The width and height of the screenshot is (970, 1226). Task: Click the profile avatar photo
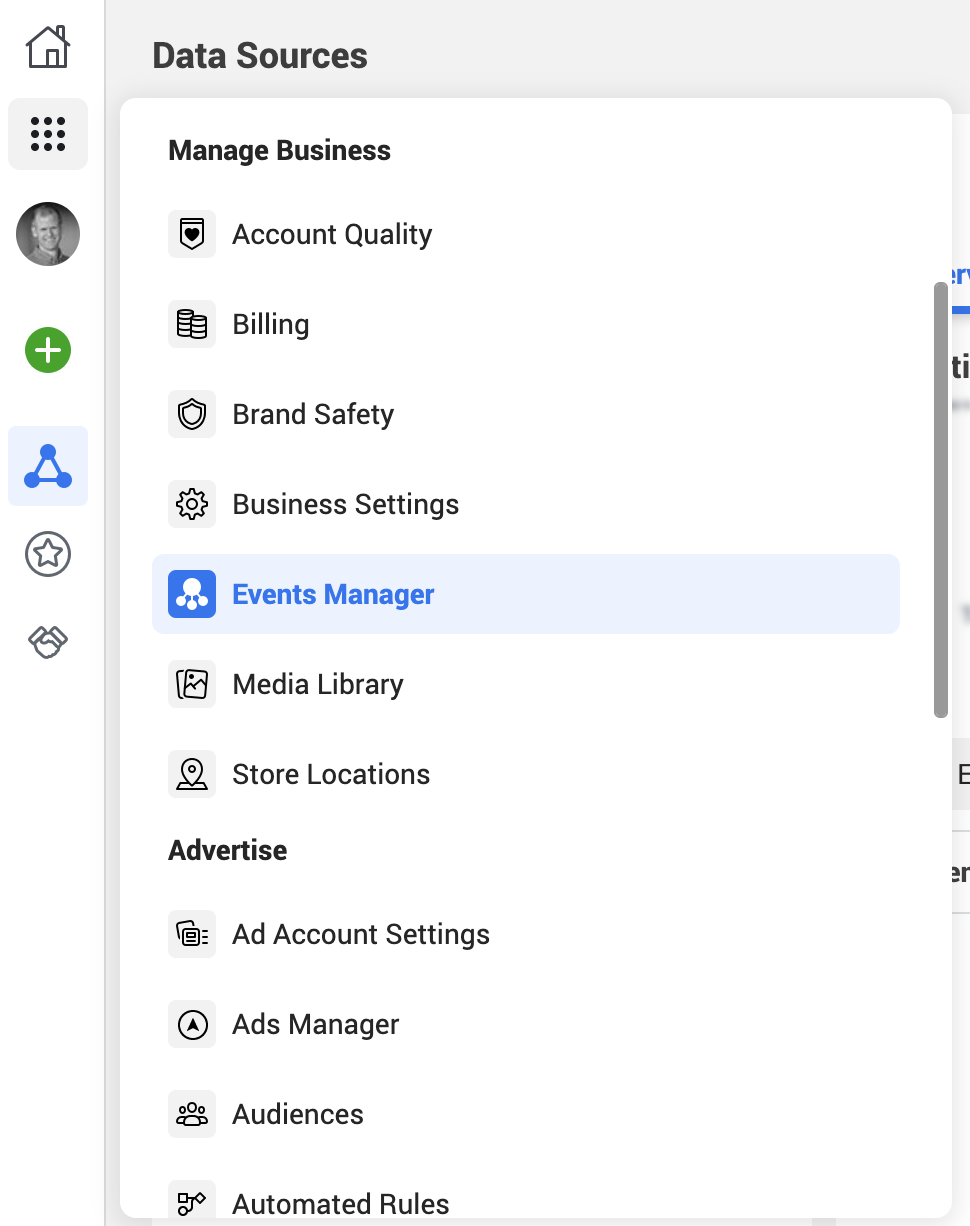point(48,234)
